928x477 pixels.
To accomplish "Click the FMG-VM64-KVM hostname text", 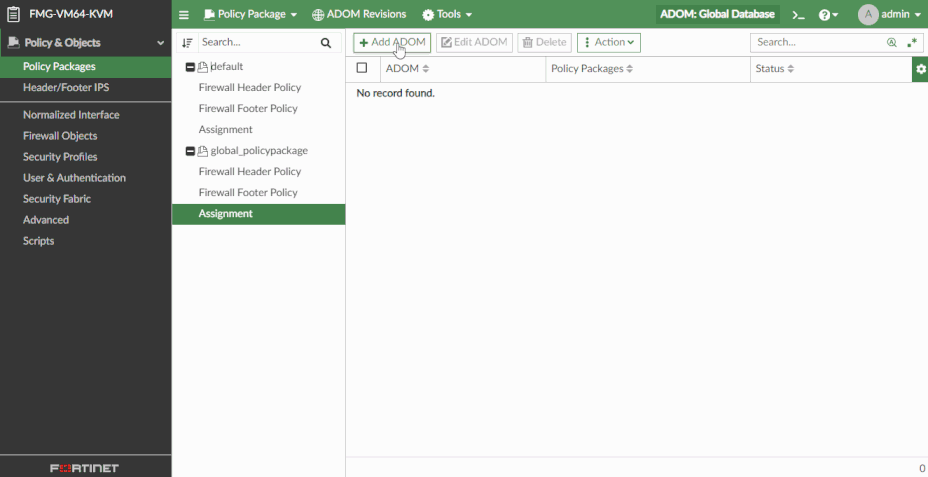I will (71, 14).
